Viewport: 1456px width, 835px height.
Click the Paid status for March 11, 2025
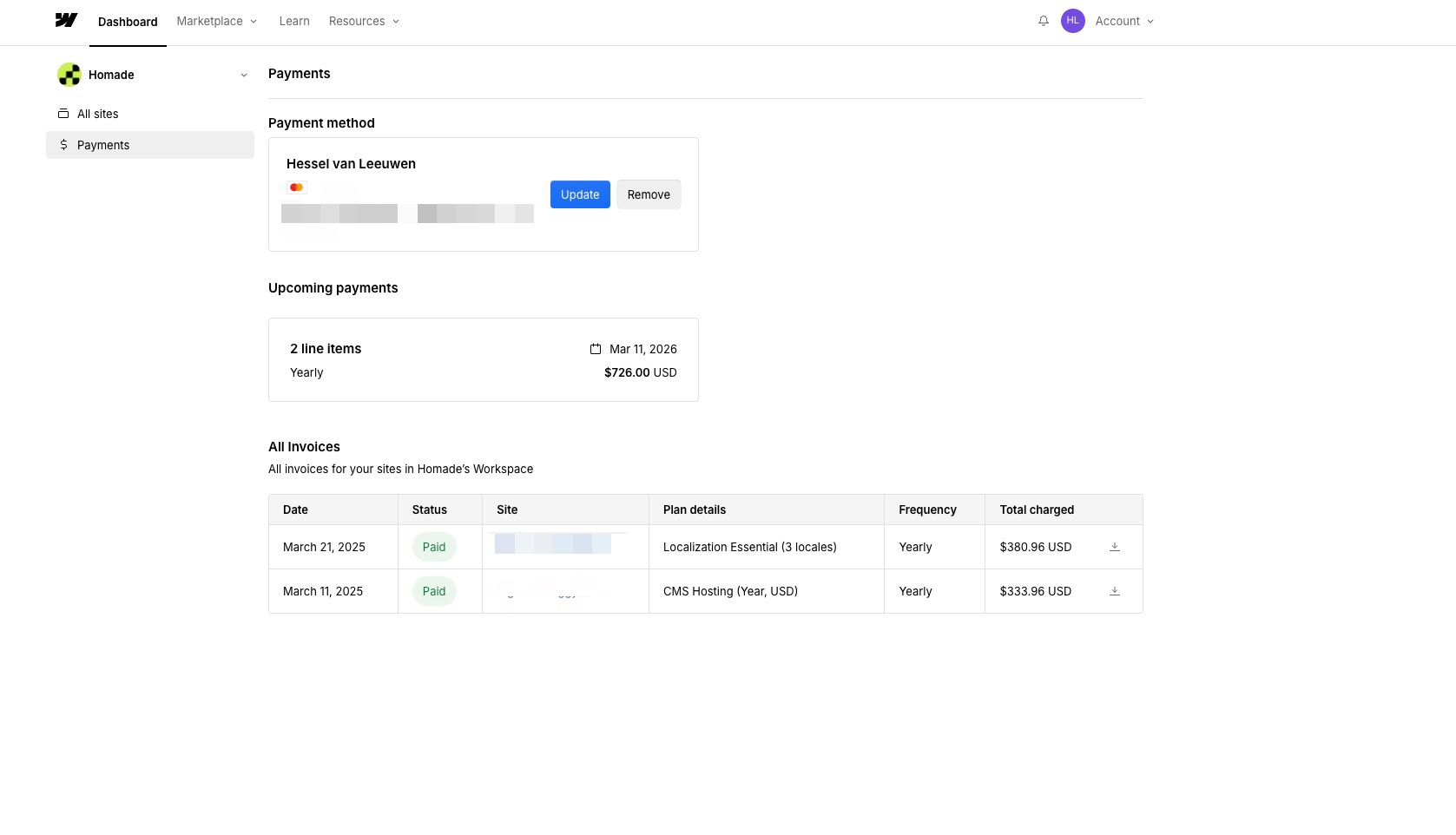(434, 591)
